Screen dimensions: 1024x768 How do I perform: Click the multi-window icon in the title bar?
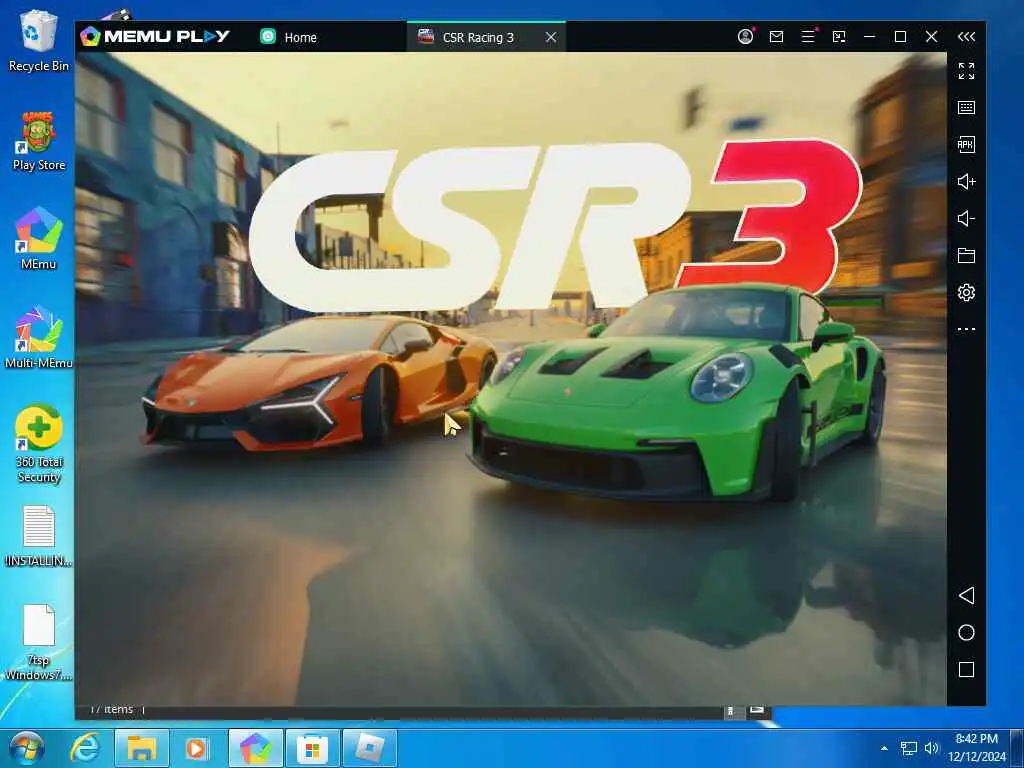click(x=839, y=37)
